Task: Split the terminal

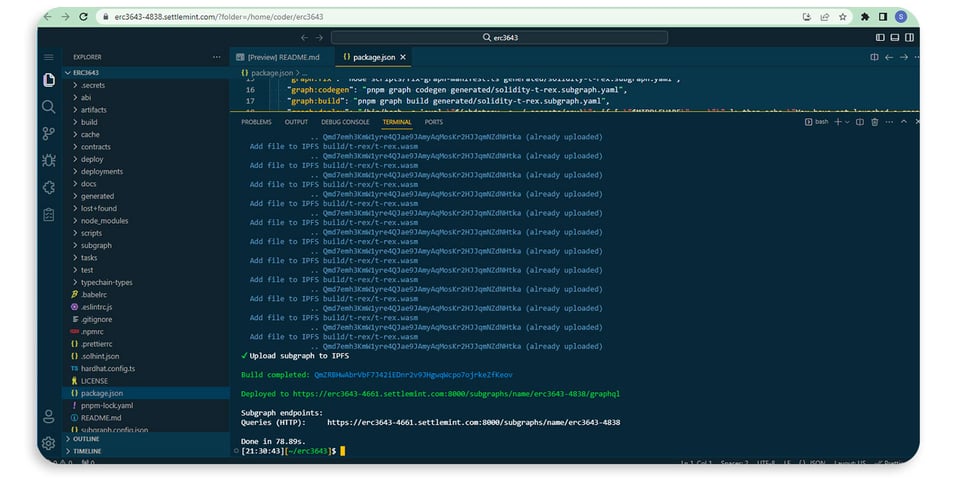Action: click(x=860, y=122)
